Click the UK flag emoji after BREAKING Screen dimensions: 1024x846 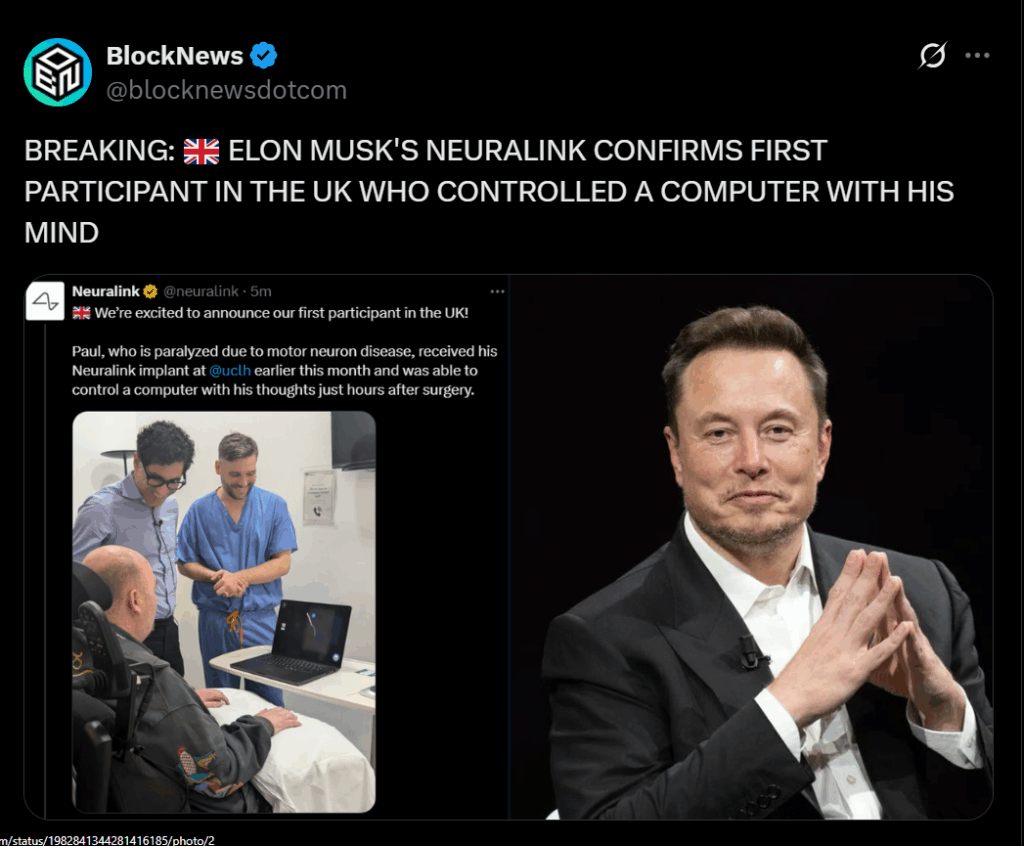pyautogui.click(x=201, y=152)
